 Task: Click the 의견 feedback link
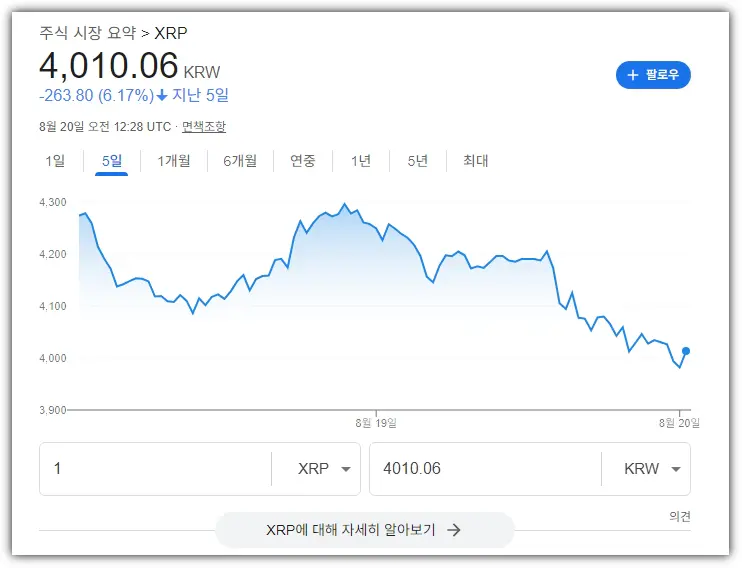(680, 516)
